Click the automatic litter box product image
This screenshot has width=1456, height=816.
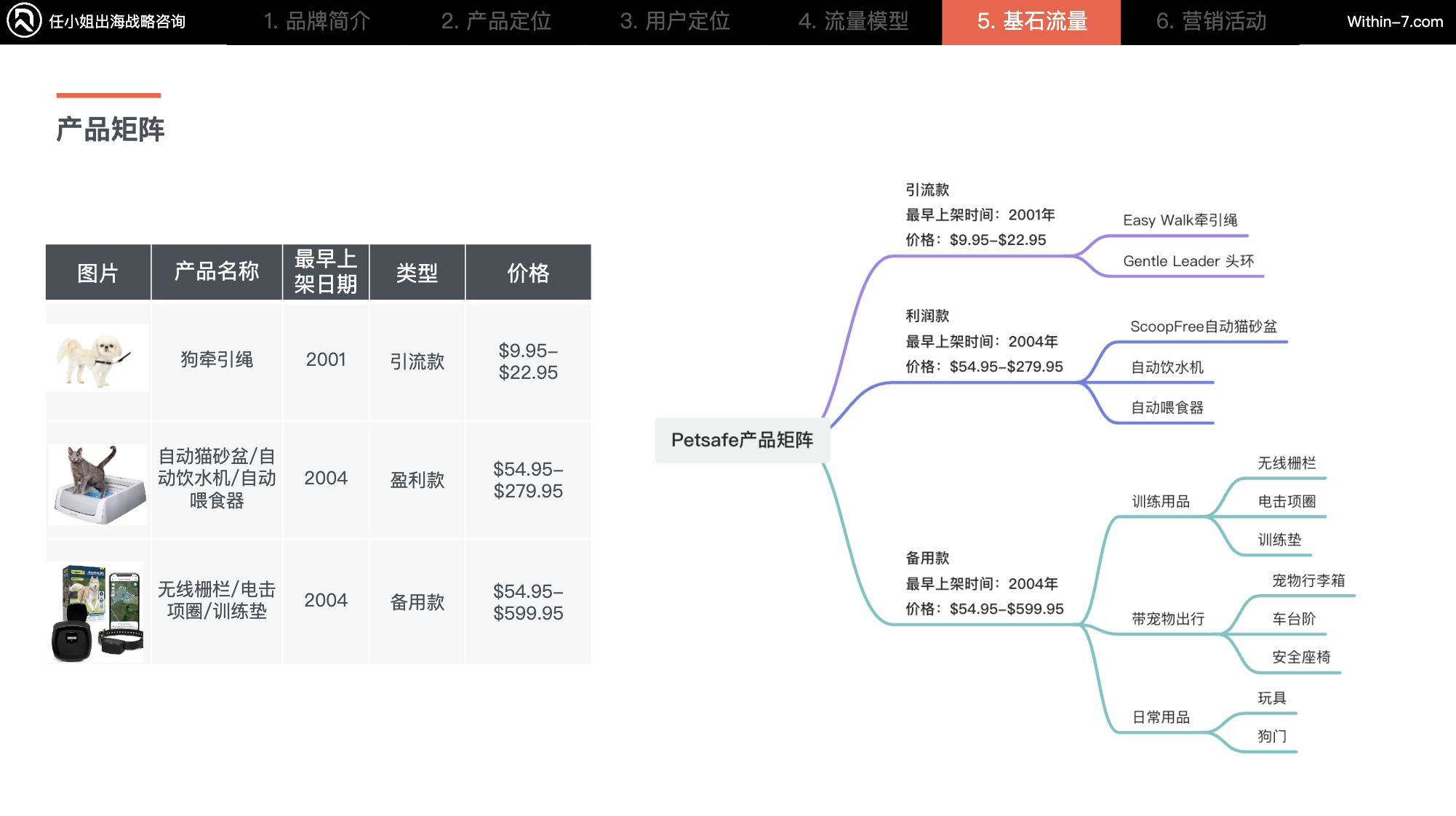tap(97, 480)
